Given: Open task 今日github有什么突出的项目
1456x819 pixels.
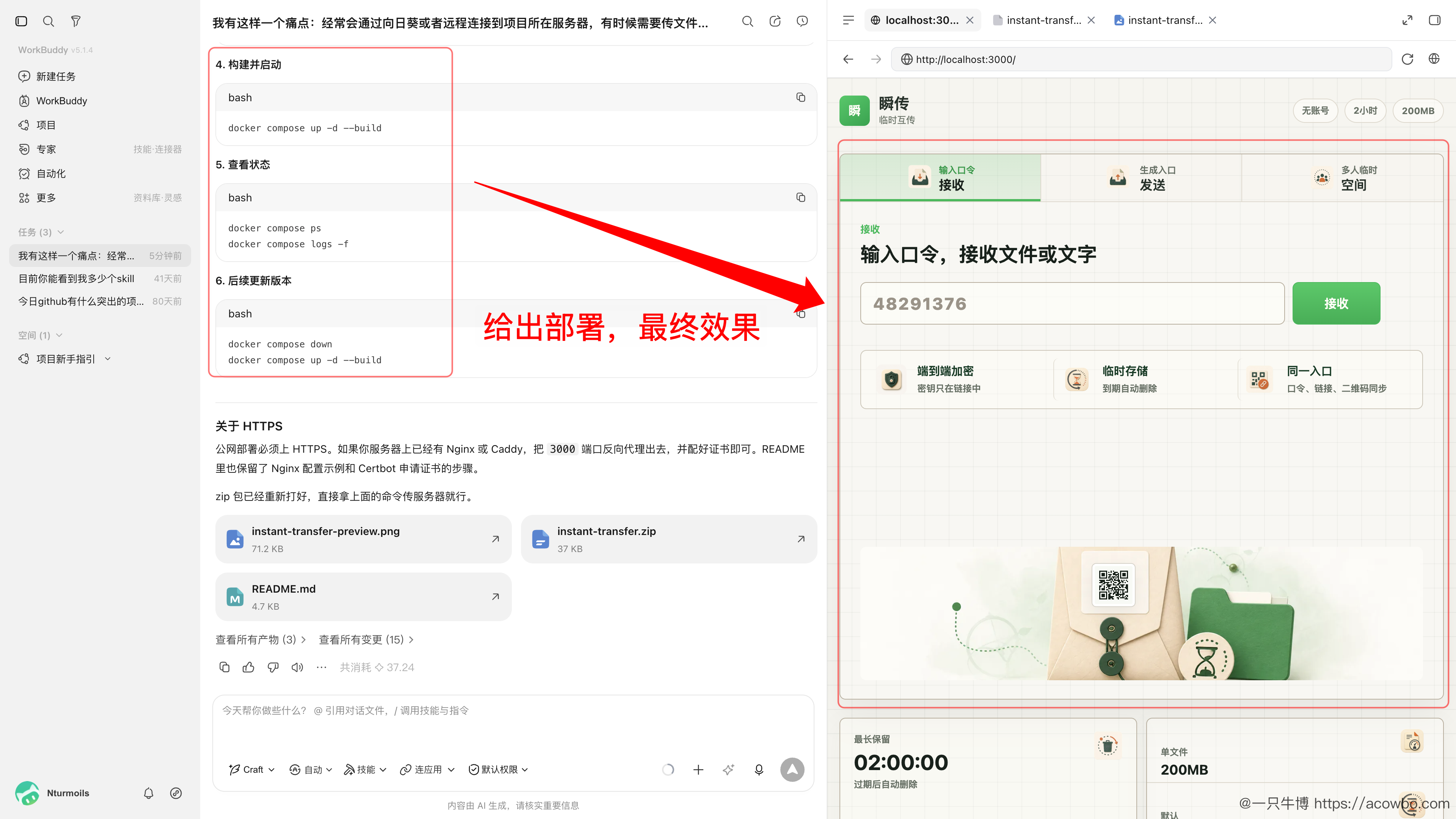Looking at the screenshot, I should (100, 301).
